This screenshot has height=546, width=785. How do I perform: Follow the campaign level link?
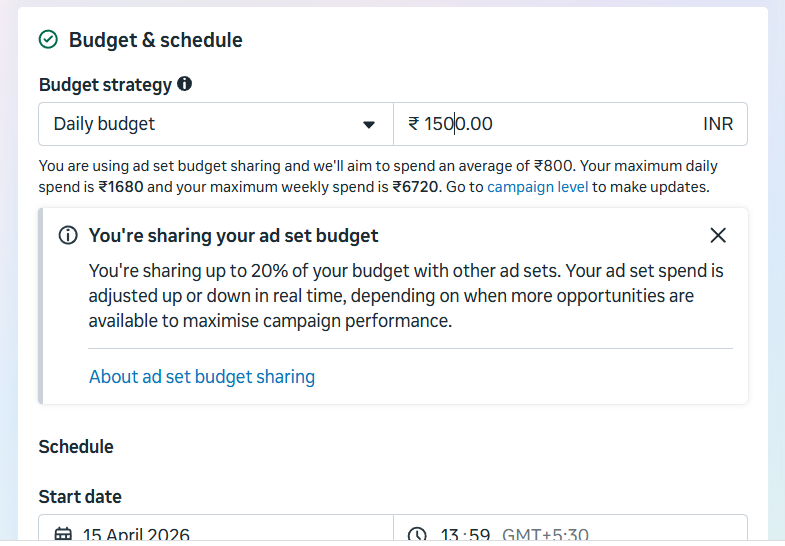pos(538,187)
